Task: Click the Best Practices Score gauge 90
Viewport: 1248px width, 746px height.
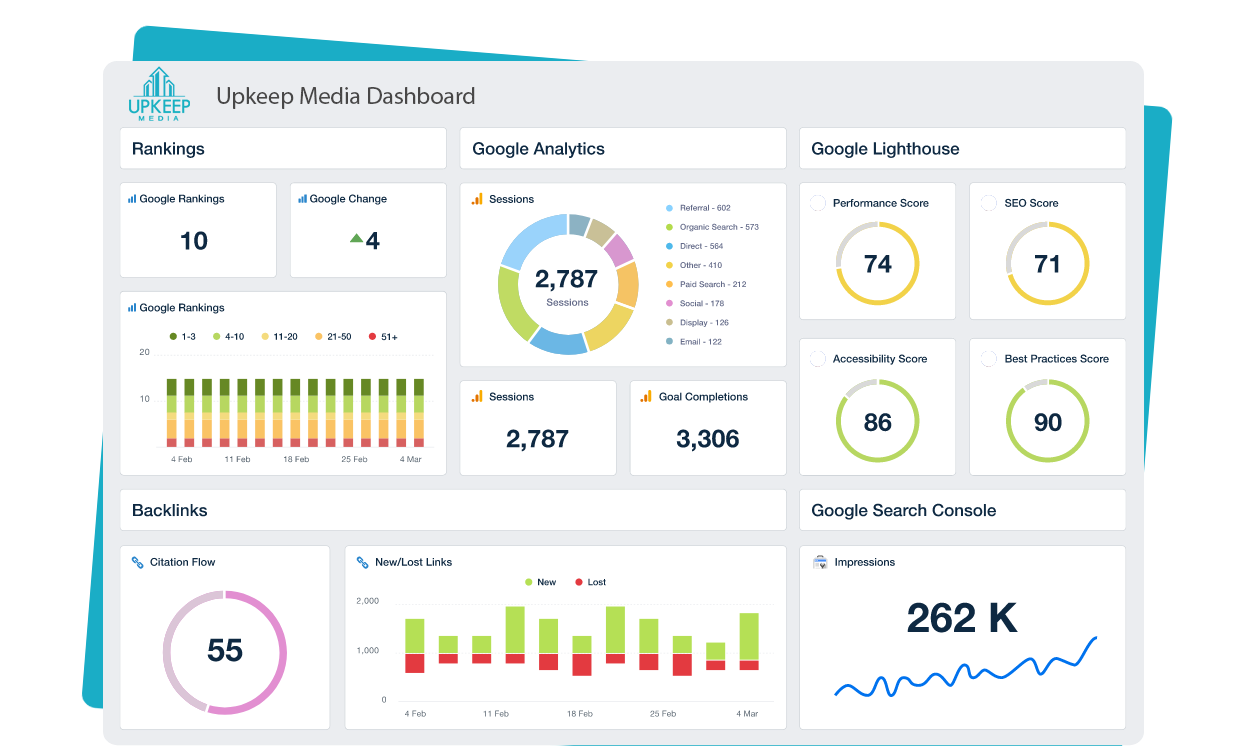Action: pos(1048,421)
